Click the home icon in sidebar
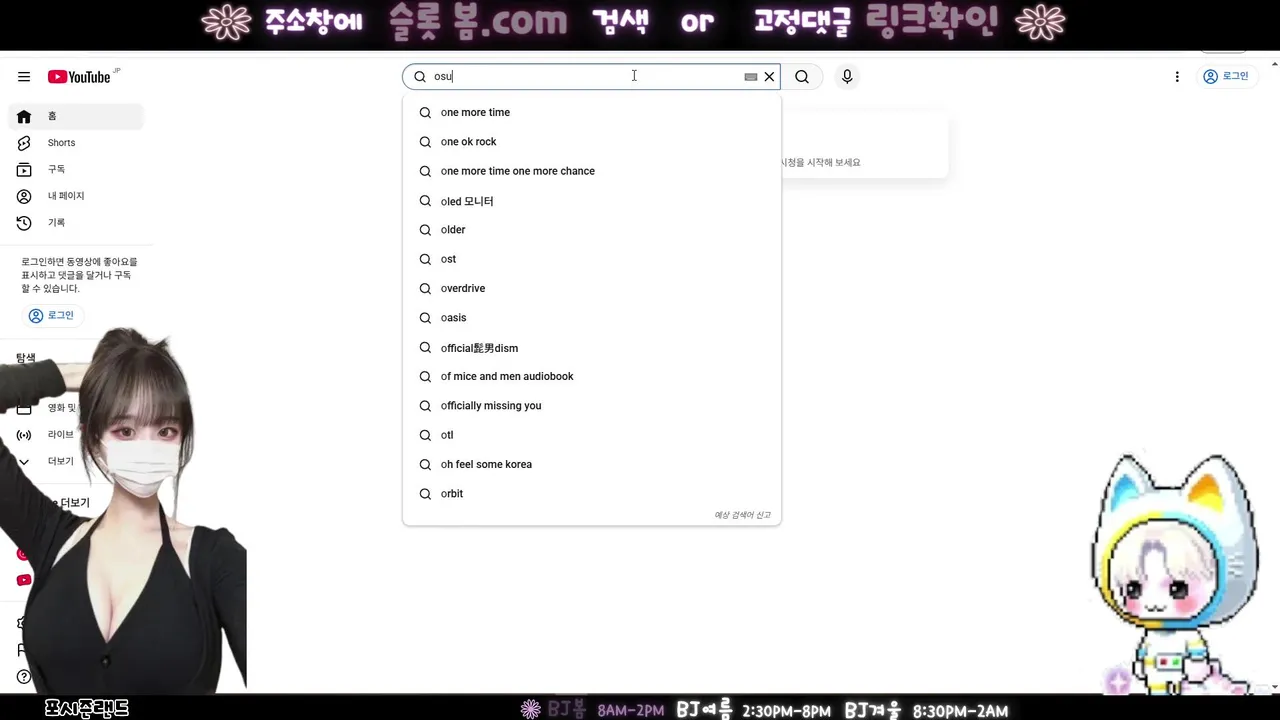This screenshot has width=1280, height=720. click(x=24, y=116)
